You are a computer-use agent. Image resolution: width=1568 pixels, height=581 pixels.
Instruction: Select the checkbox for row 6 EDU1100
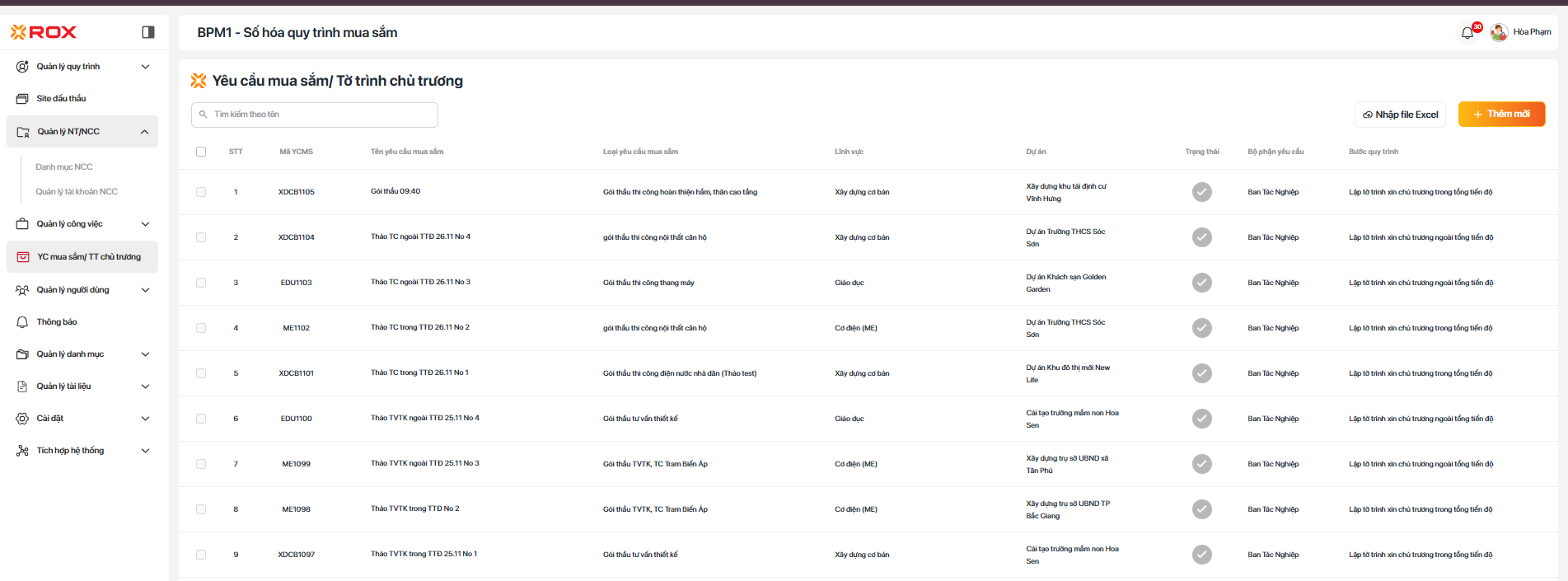[x=201, y=419]
